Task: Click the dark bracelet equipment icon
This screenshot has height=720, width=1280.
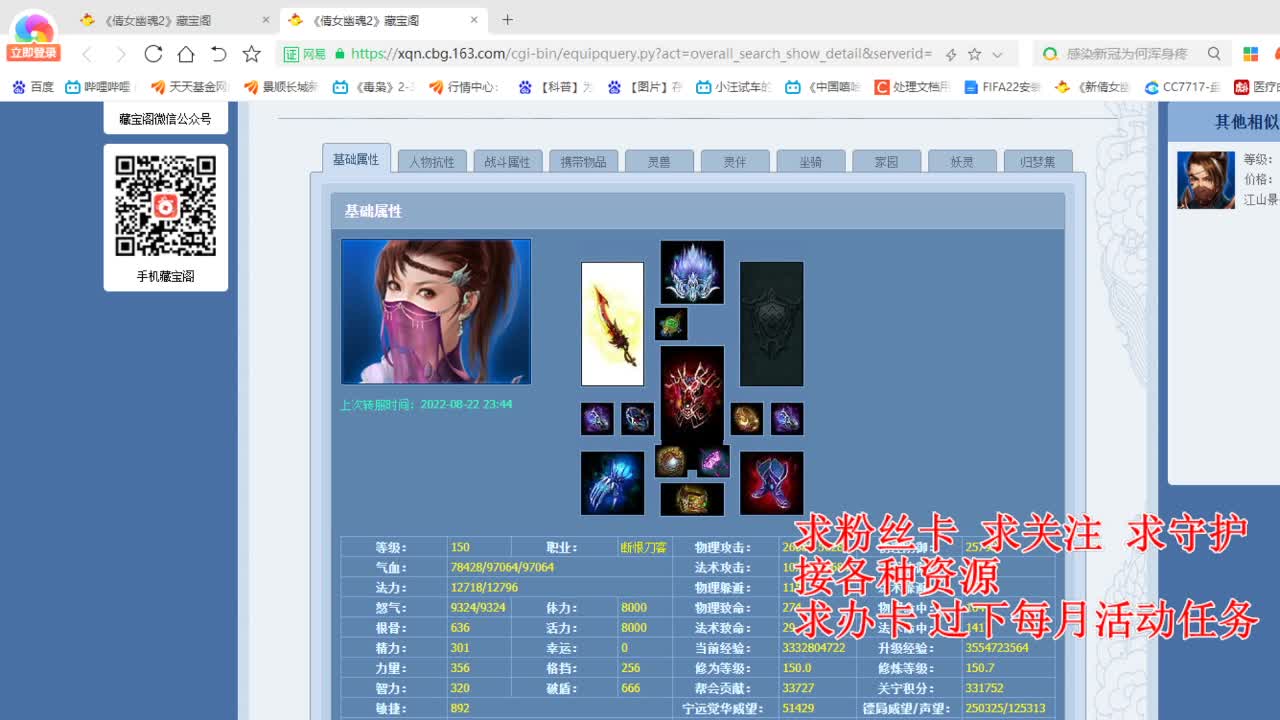Action: click(x=637, y=419)
